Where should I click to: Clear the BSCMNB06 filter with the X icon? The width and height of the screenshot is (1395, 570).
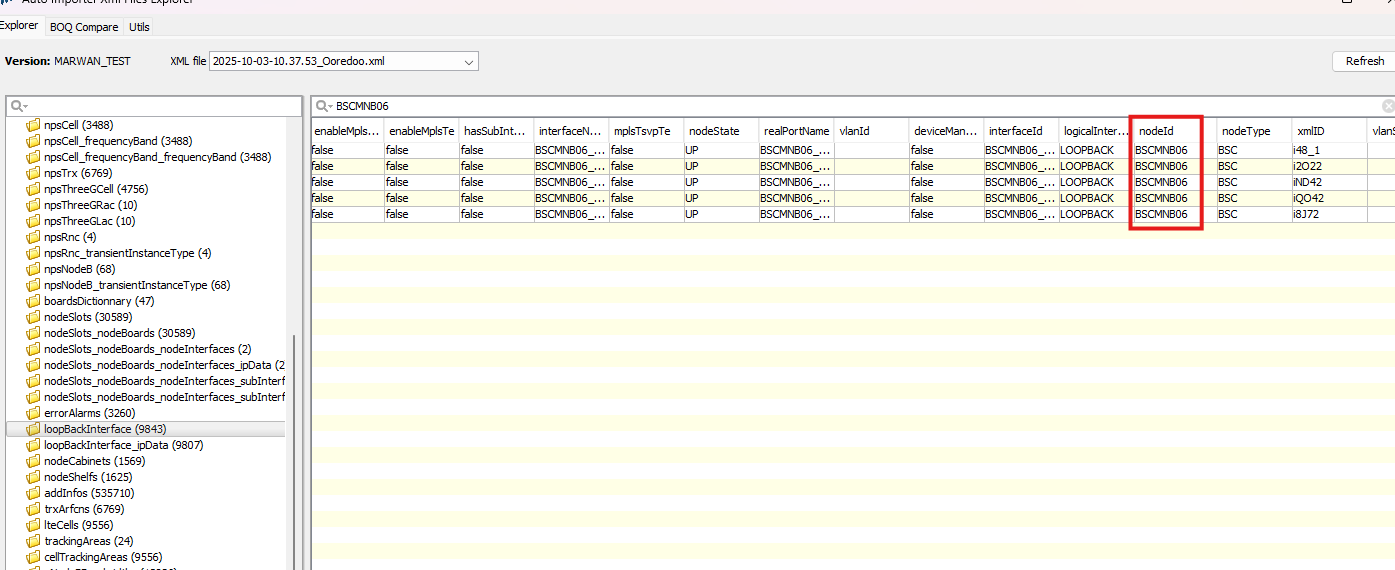1388,106
